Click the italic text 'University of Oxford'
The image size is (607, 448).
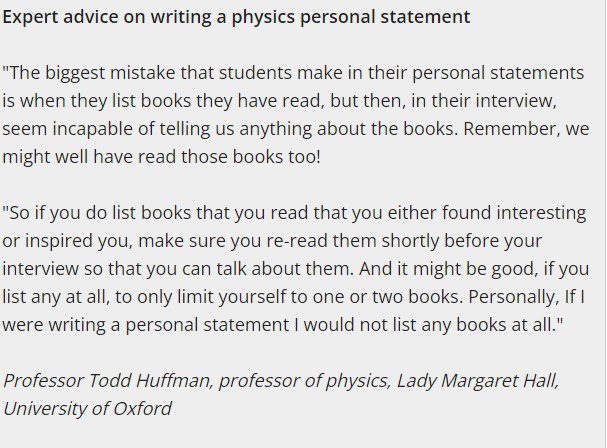[x=87, y=409]
